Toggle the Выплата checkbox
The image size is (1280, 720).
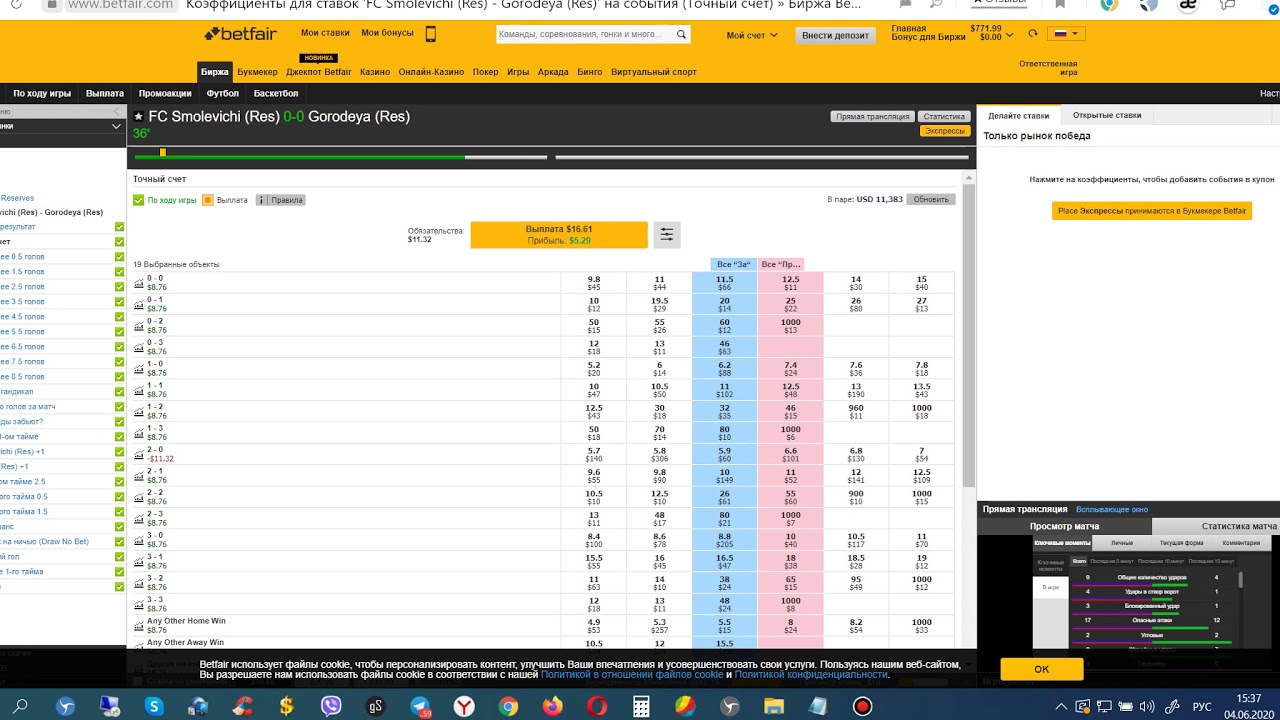coord(208,200)
